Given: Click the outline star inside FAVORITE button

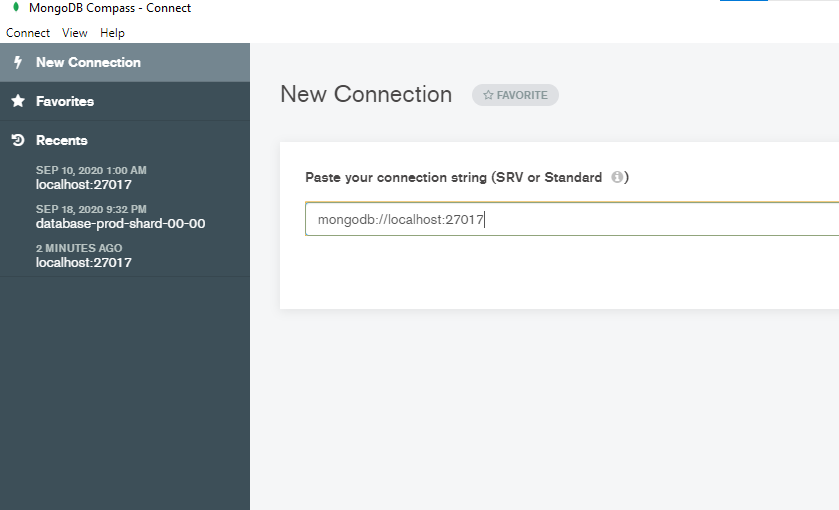Looking at the screenshot, I should coord(488,95).
